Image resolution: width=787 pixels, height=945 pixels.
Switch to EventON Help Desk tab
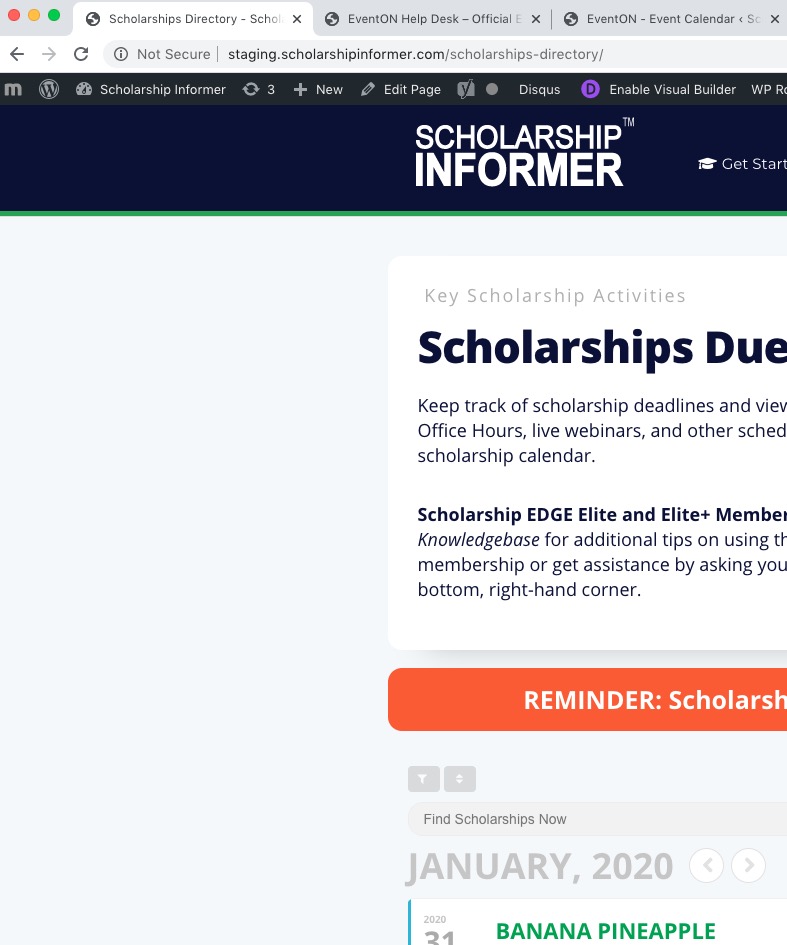[432, 19]
